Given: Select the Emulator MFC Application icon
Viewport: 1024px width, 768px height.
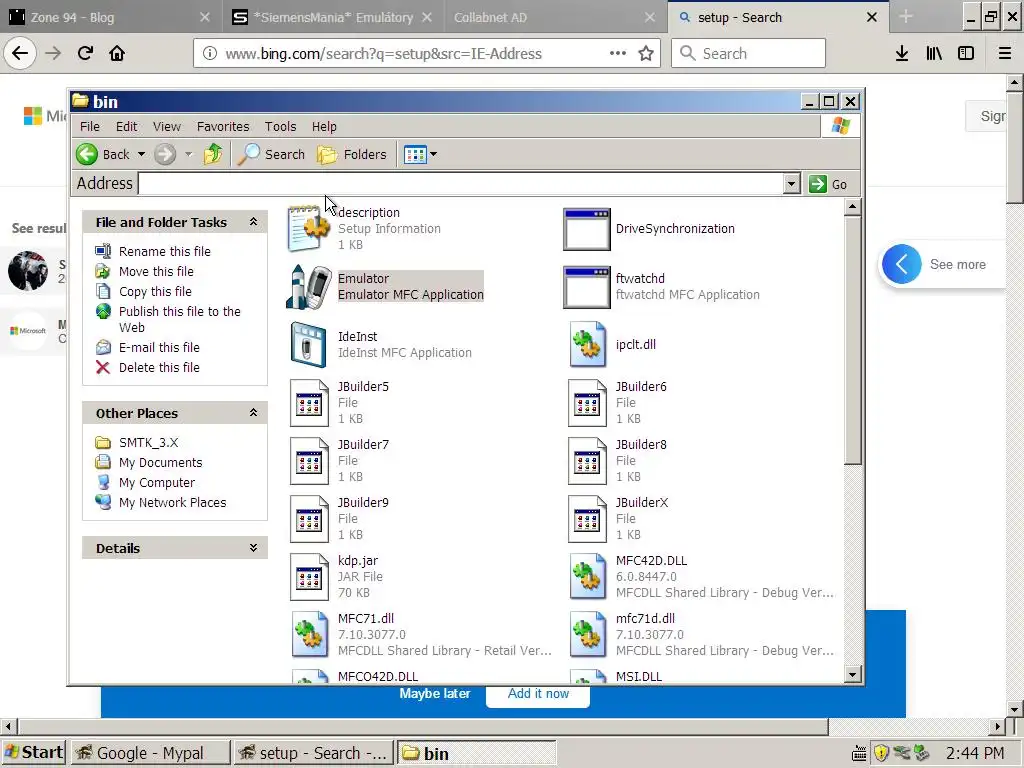Looking at the screenshot, I should [x=309, y=287].
